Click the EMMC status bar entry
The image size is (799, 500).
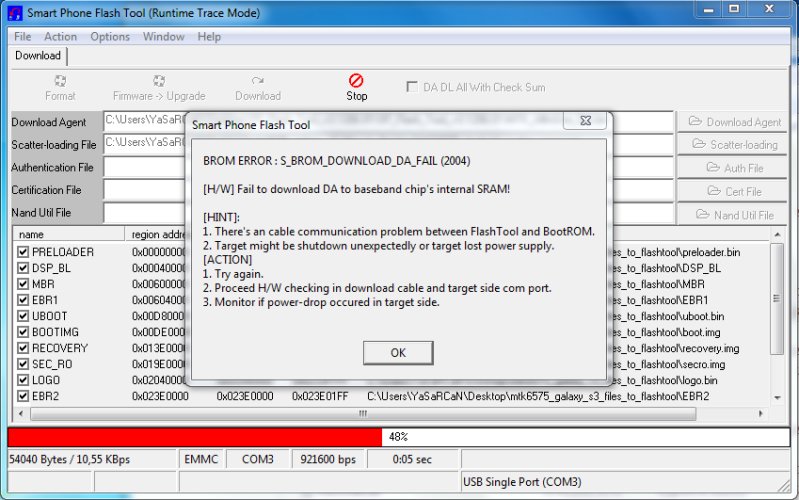(x=201, y=459)
